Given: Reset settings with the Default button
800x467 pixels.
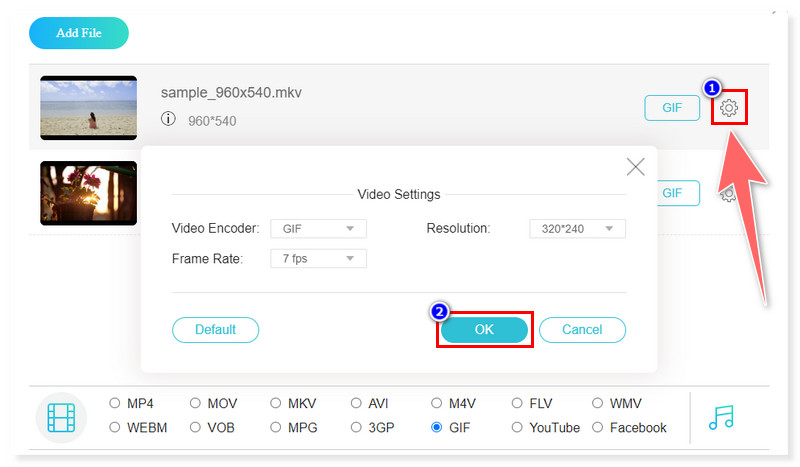Looking at the screenshot, I should click(x=215, y=330).
